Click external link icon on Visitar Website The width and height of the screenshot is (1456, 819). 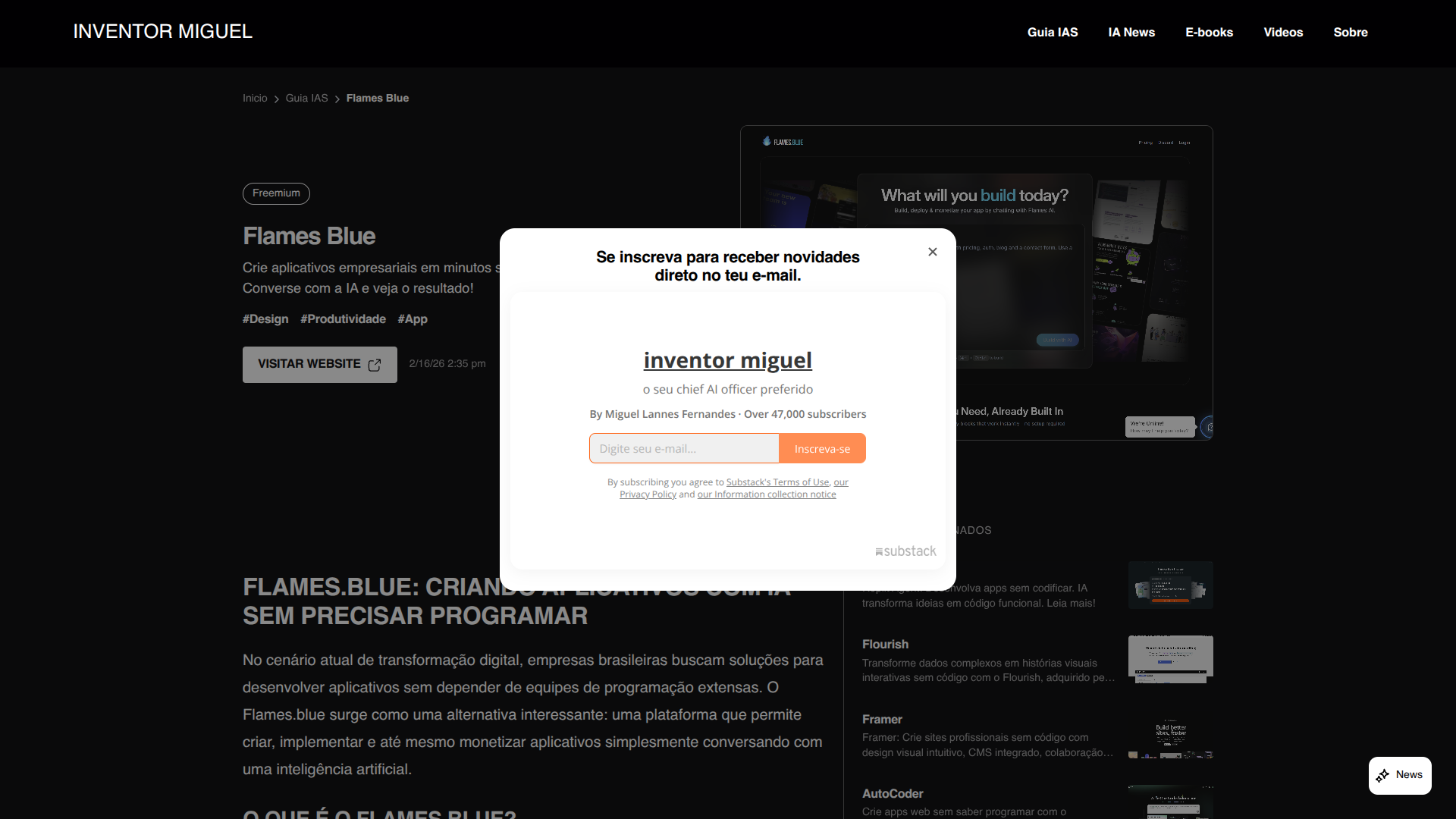click(375, 365)
